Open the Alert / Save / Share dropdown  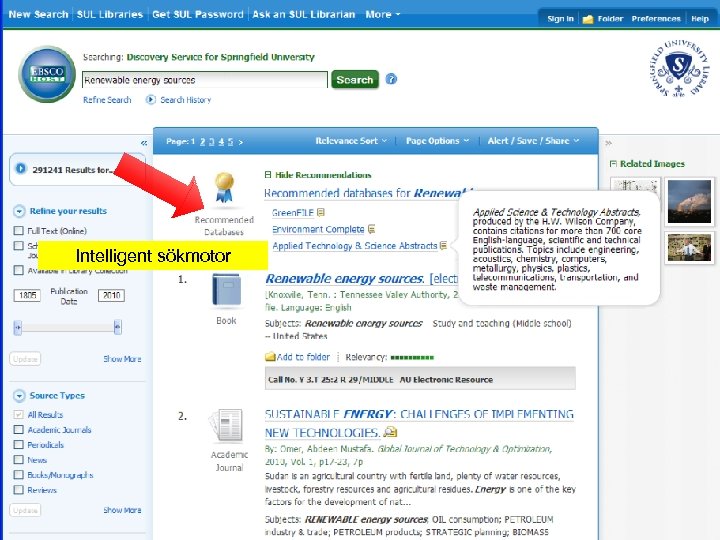[533, 141]
